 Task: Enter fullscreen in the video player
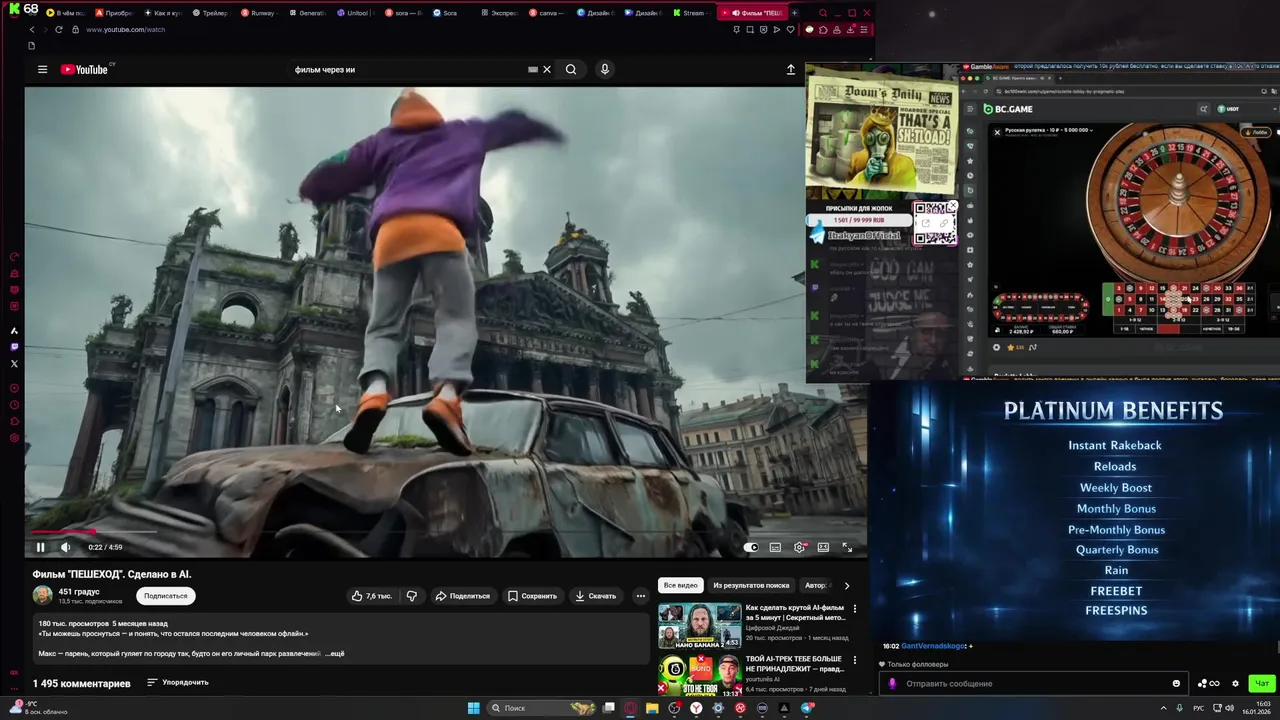tap(847, 547)
